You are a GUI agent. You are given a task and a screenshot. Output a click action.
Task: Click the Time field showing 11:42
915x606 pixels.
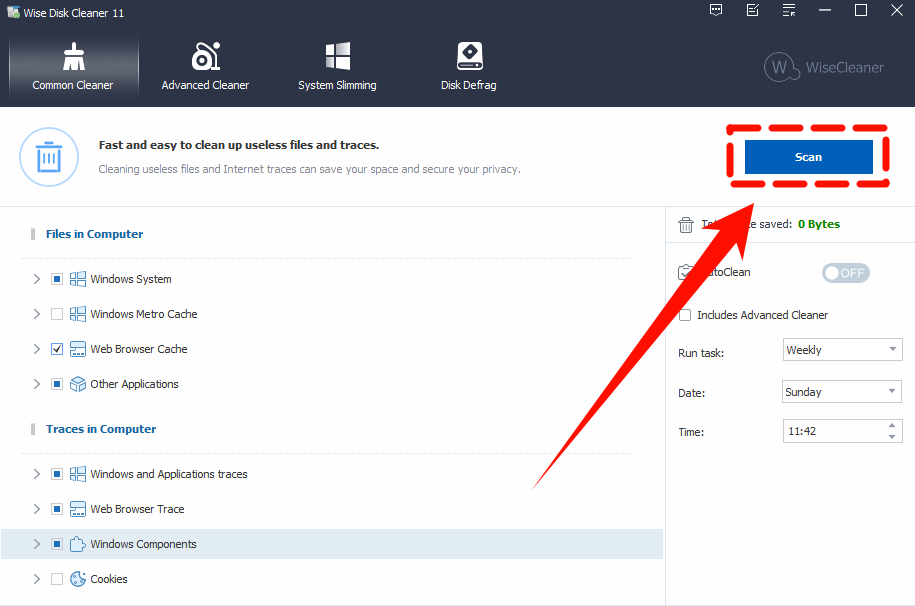tap(830, 432)
